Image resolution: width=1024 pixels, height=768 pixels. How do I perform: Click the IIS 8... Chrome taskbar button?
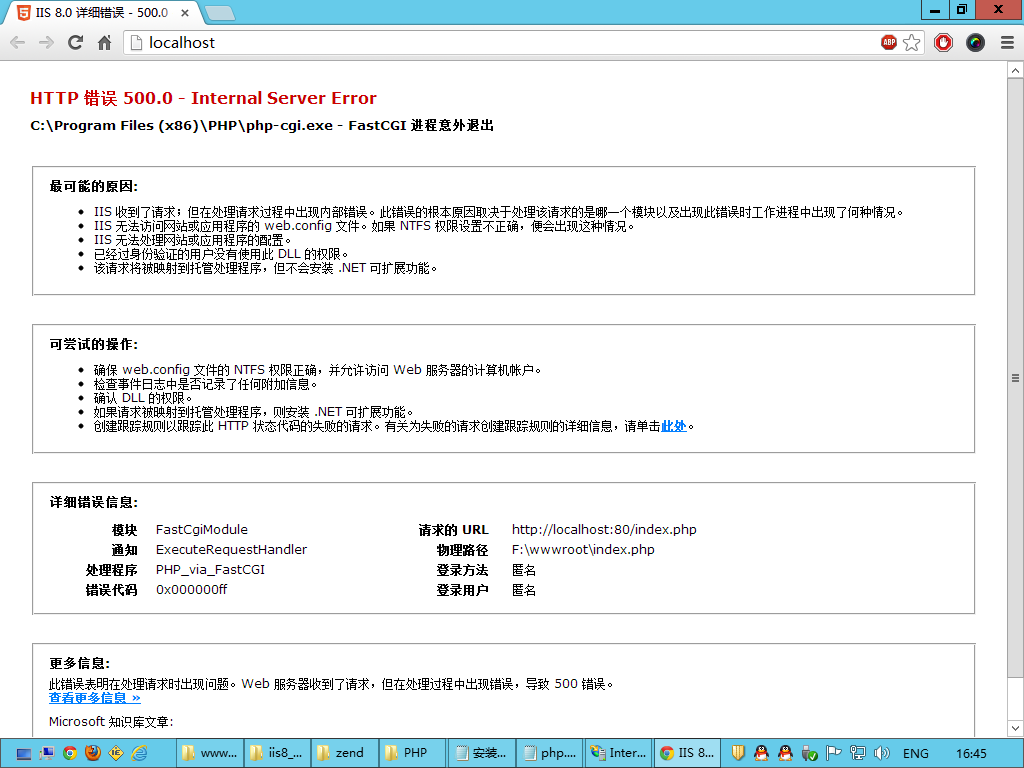click(x=687, y=753)
